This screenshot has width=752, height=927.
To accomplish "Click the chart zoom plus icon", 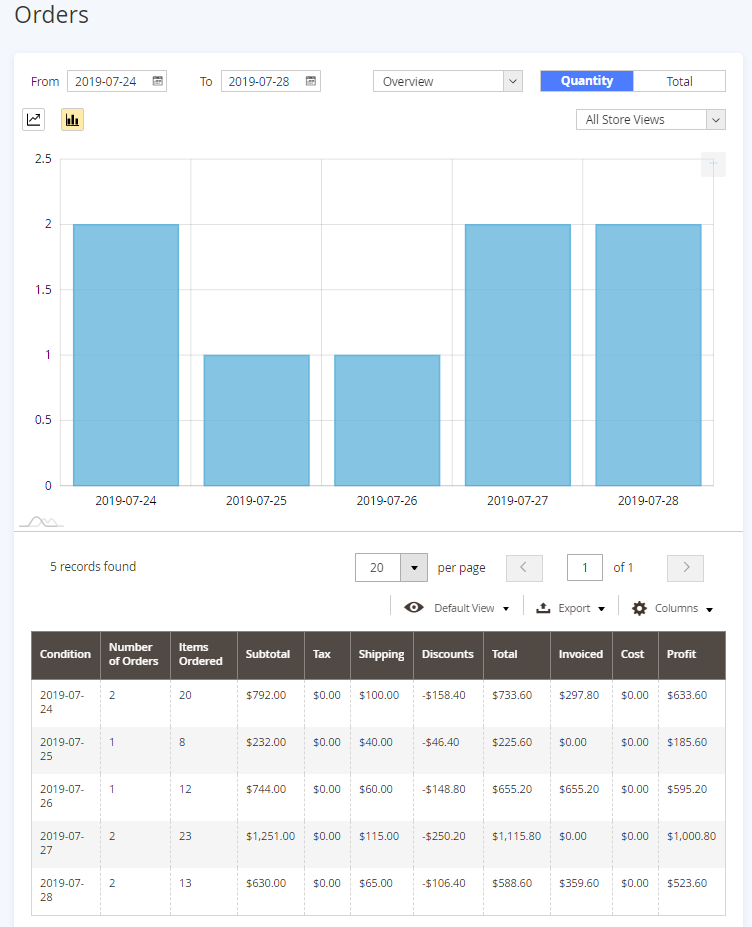I will coord(713,165).
